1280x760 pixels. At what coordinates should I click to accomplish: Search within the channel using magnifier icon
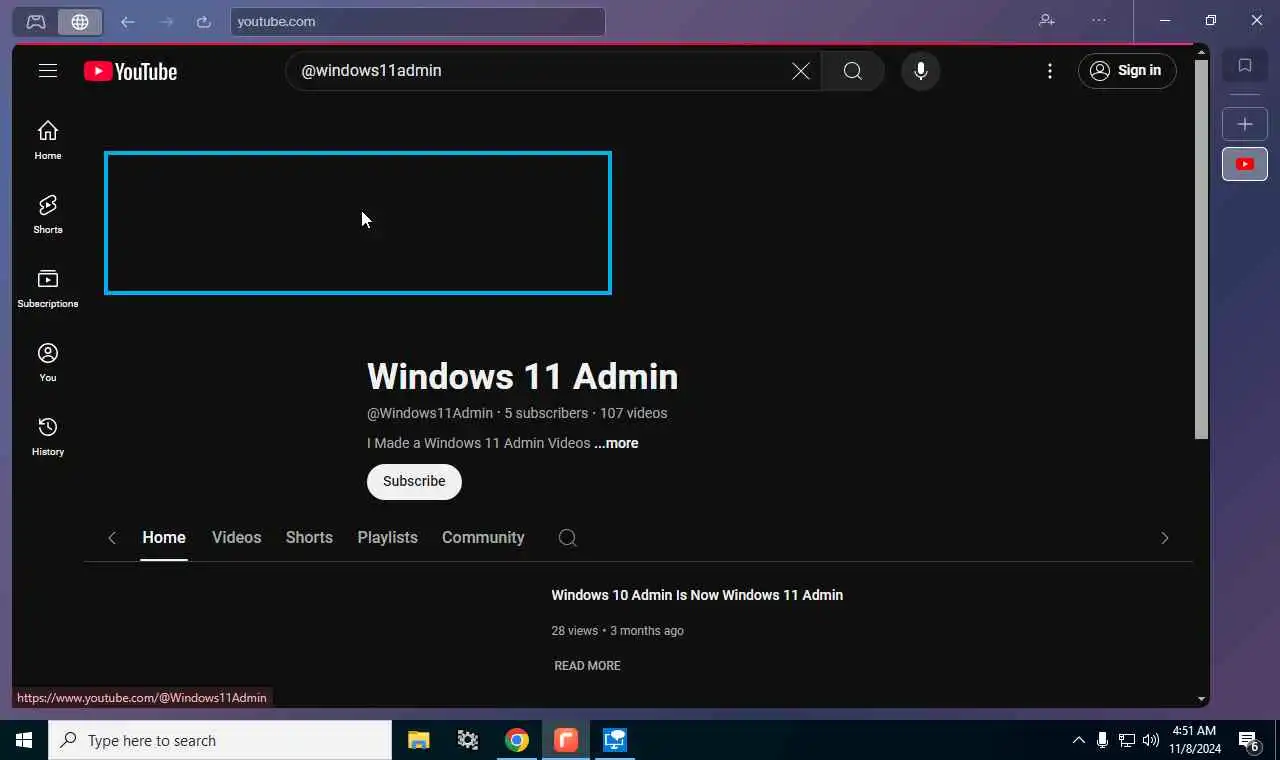coord(568,538)
